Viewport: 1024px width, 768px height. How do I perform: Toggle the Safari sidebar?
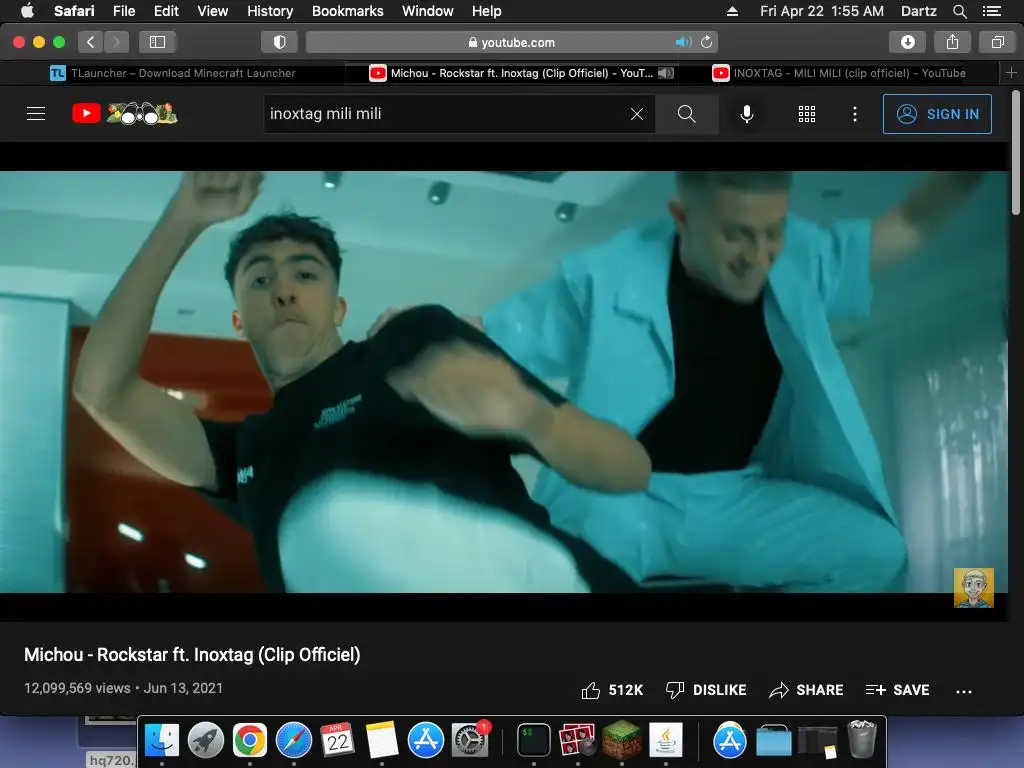tap(157, 42)
